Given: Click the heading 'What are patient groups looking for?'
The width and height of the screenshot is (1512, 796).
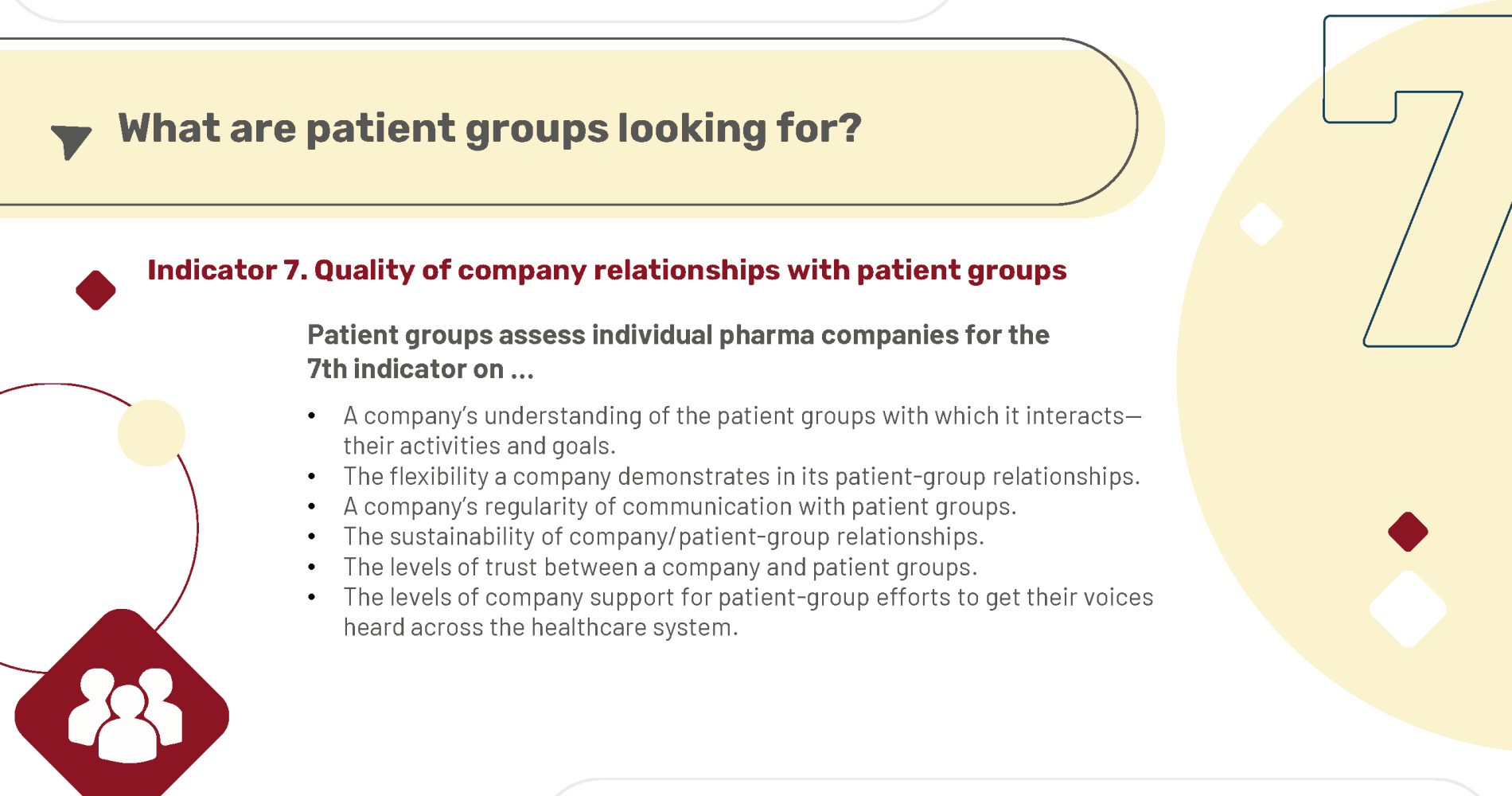Looking at the screenshot, I should 489,128.
